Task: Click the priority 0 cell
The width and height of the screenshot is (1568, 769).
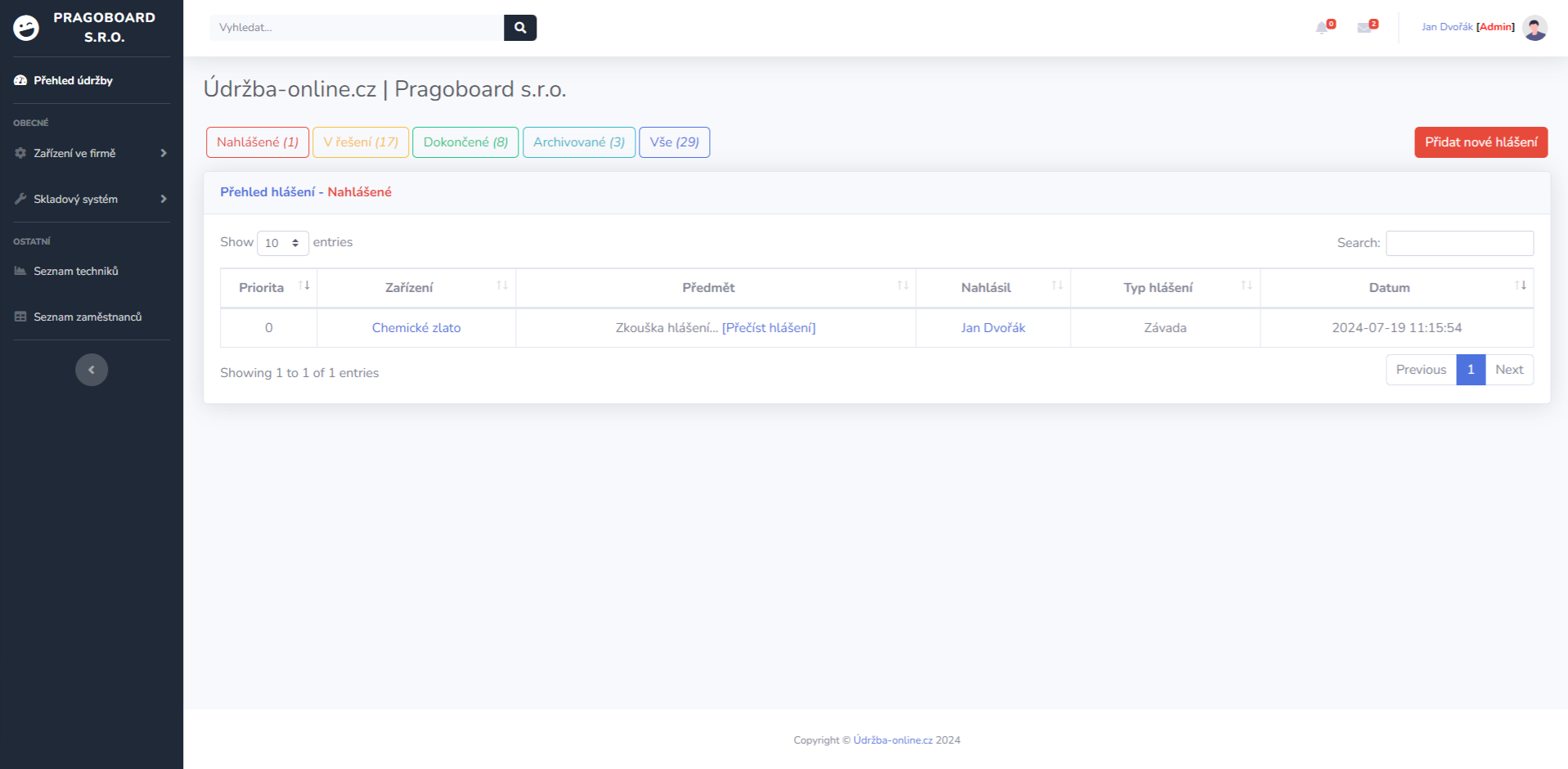Action: coord(268,328)
